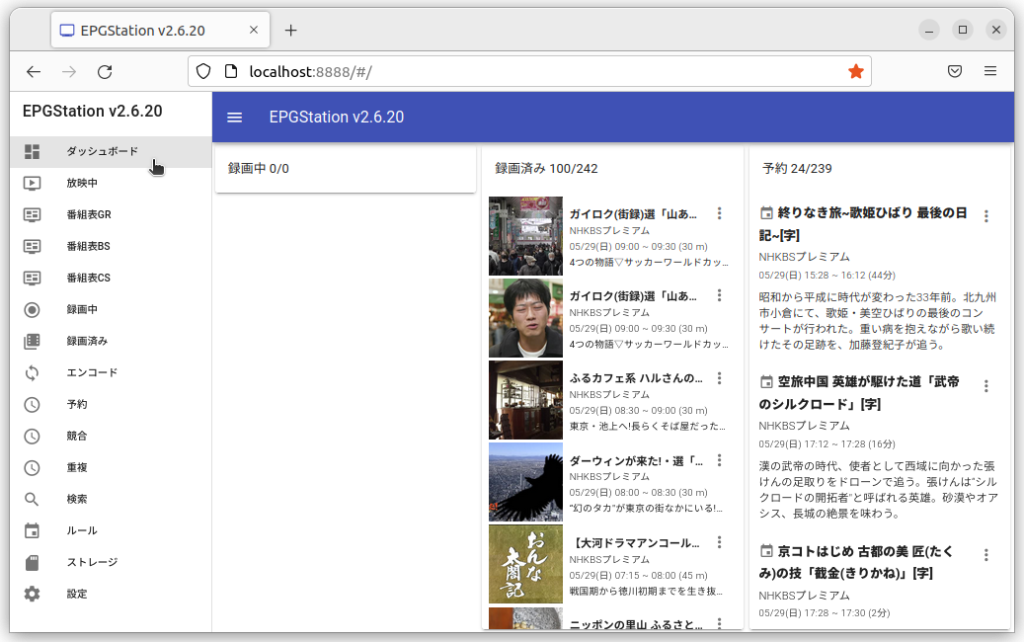Click the tracking protection shield icon
1024x642 pixels.
203,71
